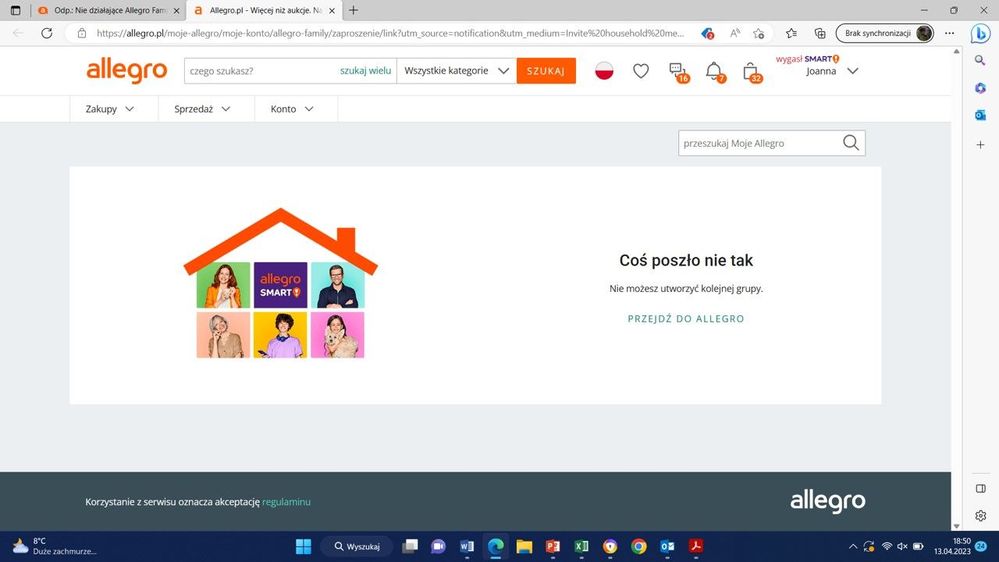Open Edge tab actions menu icon

pos(16,10)
